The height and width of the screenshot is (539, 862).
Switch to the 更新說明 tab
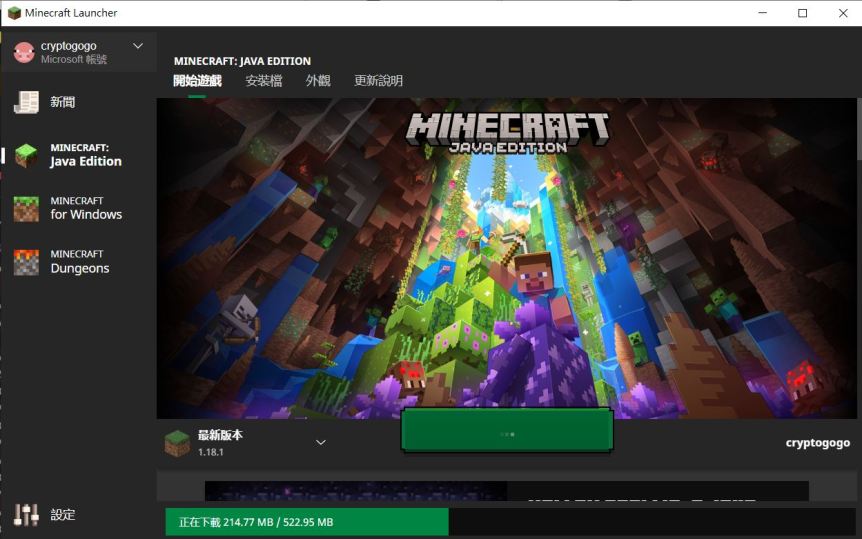click(378, 81)
